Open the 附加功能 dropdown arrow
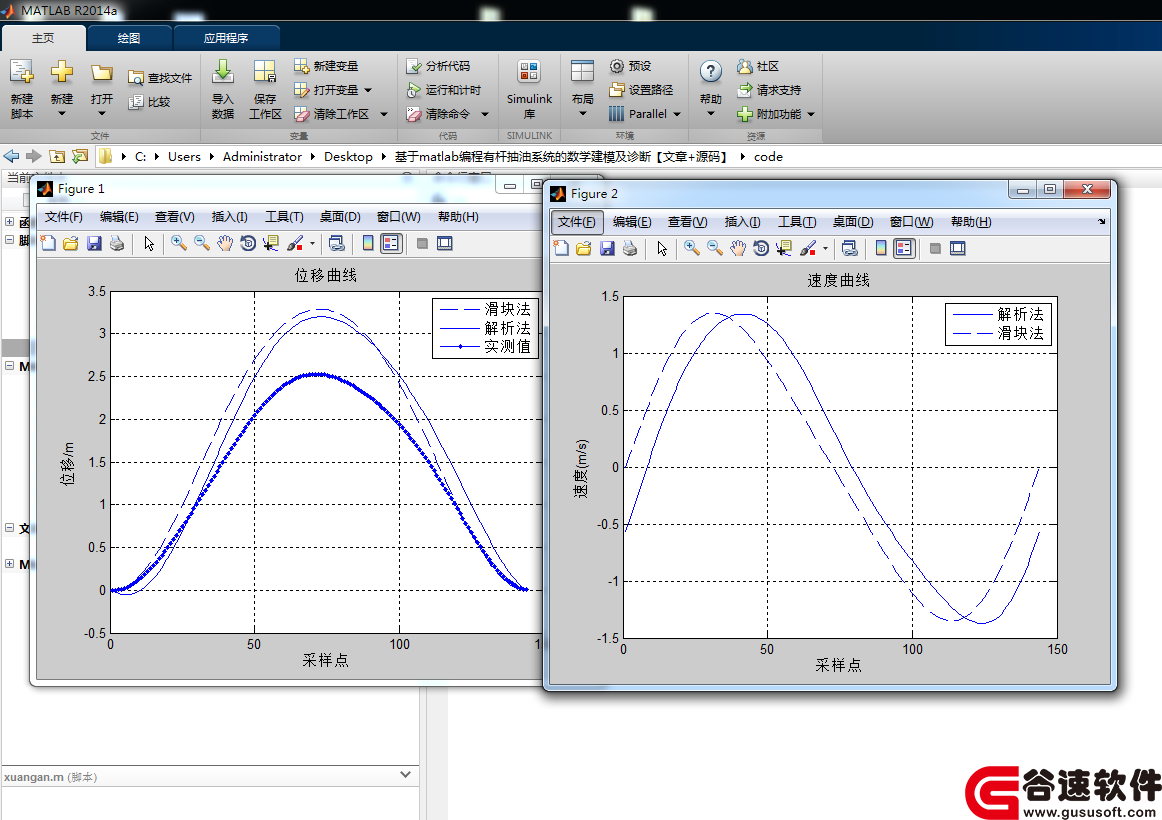 point(811,114)
